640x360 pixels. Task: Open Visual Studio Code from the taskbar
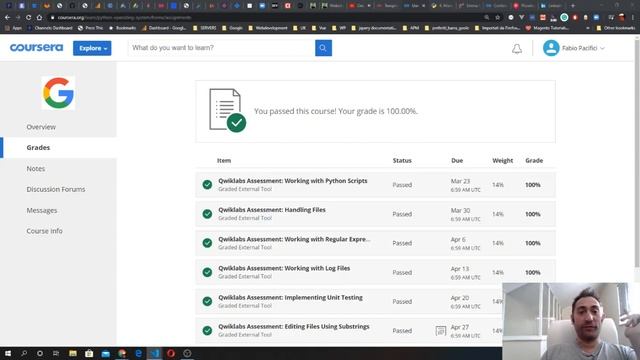pyautogui.click(x=155, y=353)
